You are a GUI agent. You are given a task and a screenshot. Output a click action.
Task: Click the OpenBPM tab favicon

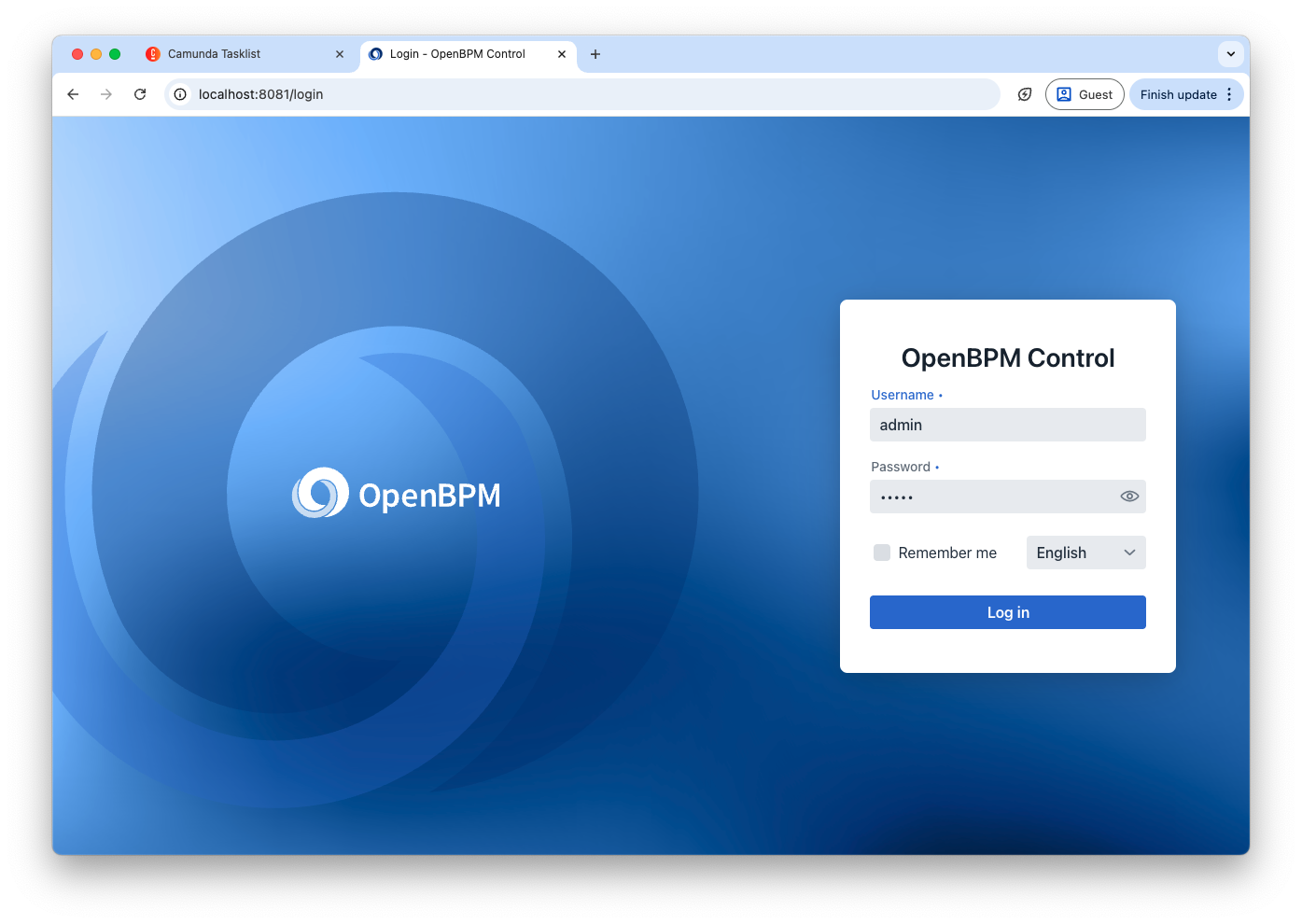[x=375, y=54]
